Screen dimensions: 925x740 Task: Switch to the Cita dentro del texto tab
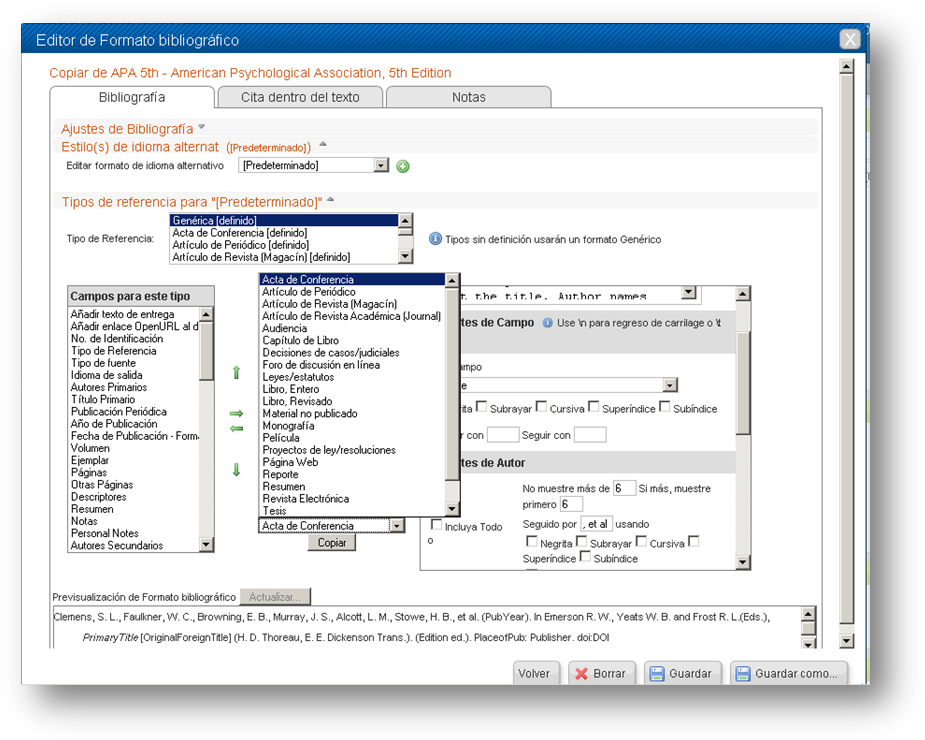(x=300, y=97)
